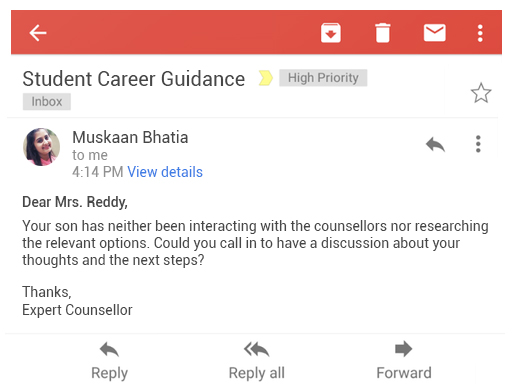Mark as unread using the envelope icon
The image size is (512, 392).
coord(434,33)
